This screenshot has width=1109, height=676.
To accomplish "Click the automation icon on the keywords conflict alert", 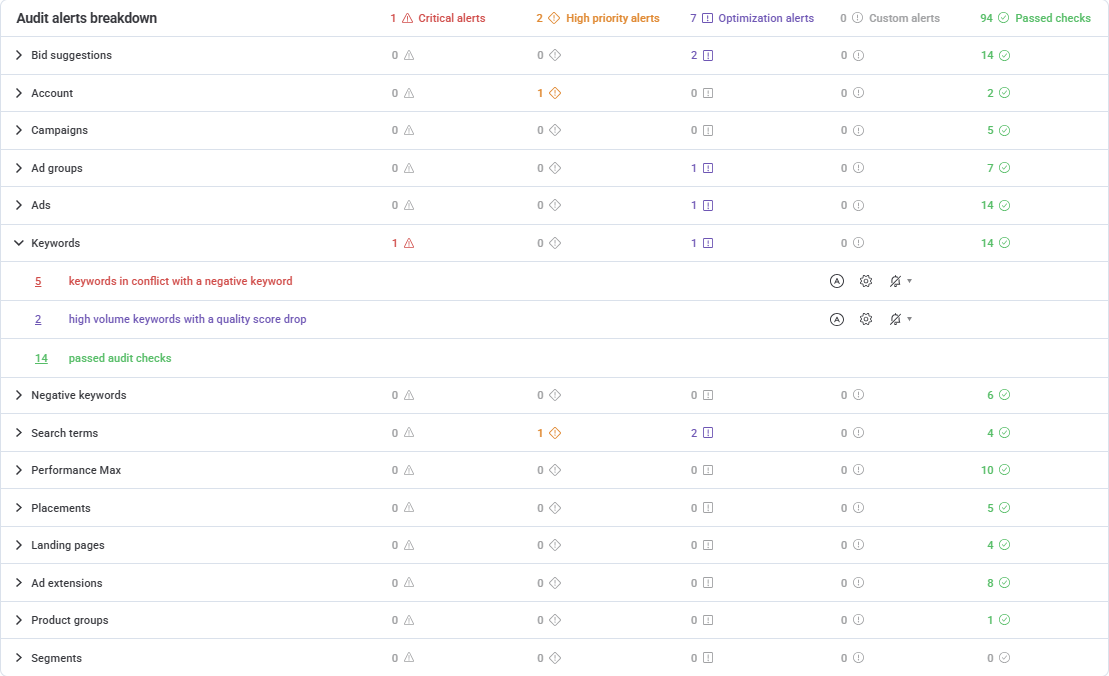I will click(837, 281).
